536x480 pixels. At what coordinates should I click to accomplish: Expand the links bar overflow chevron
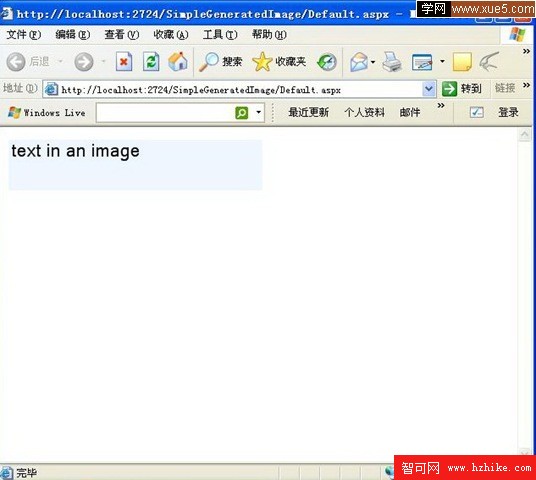[526, 84]
